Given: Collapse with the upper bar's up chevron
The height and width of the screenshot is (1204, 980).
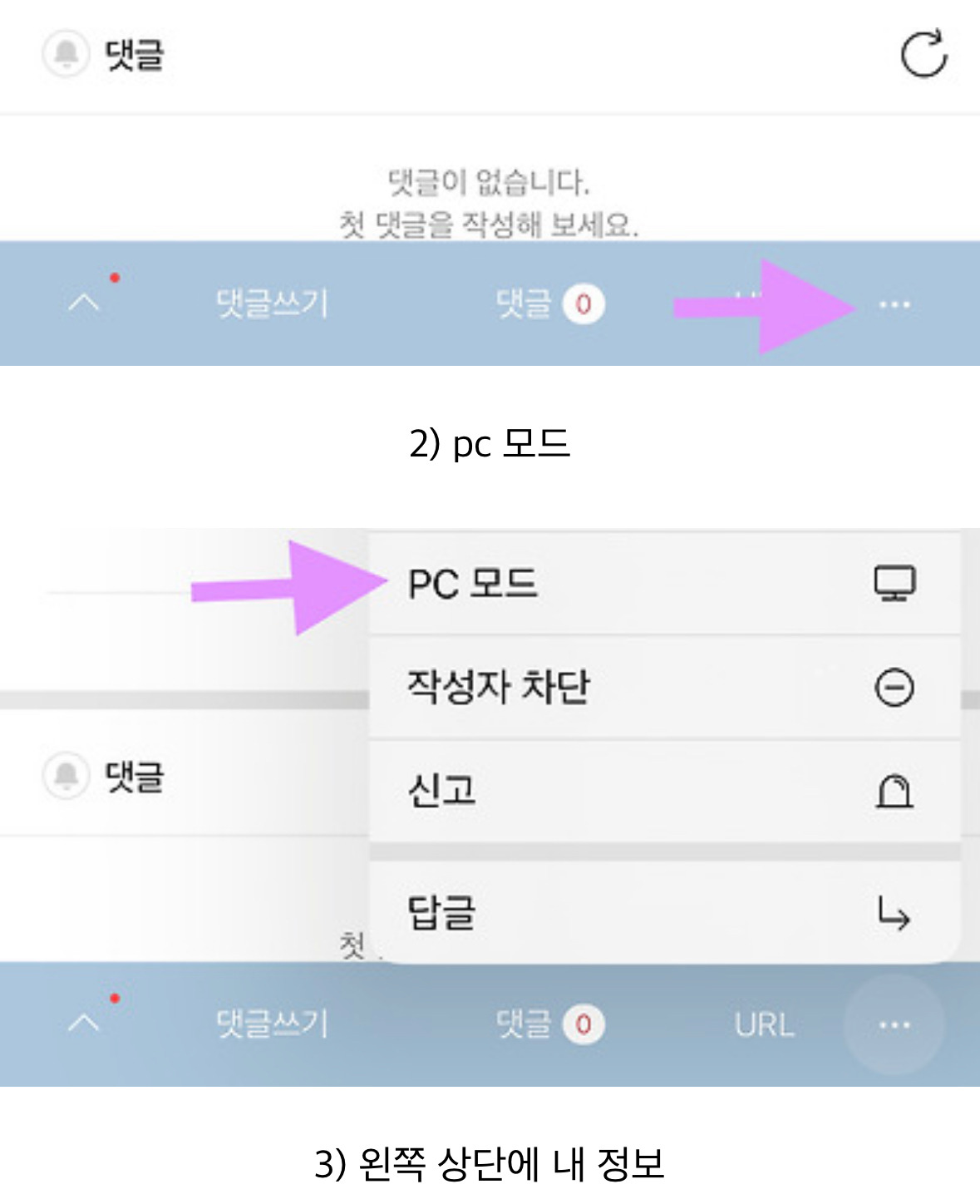Looking at the screenshot, I should pyautogui.click(x=84, y=302).
